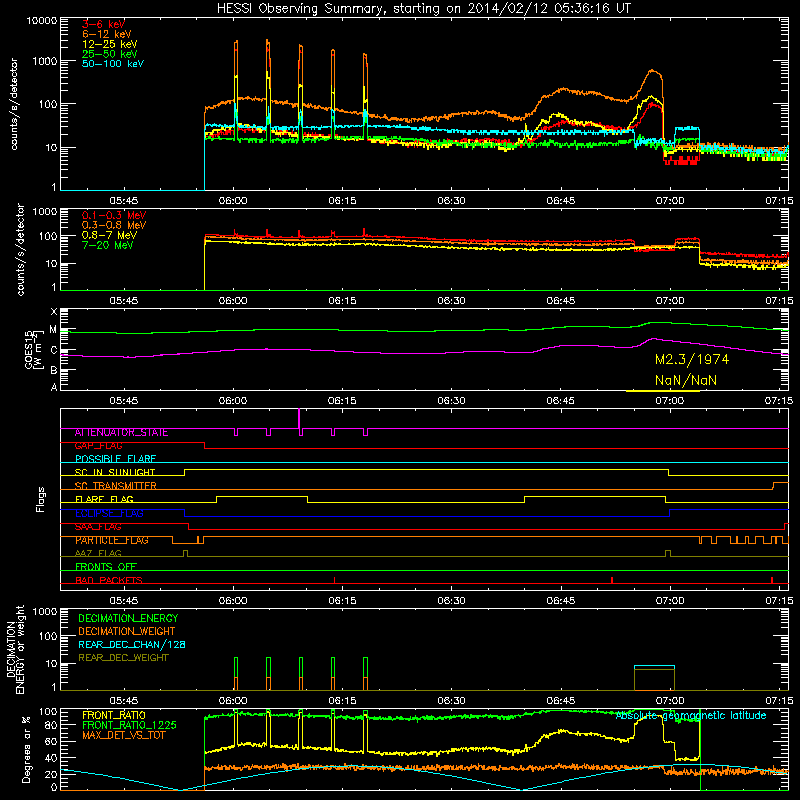Click the yellow '0.8-7 MeV' legend entry
The width and height of the screenshot is (800, 800).
pos(110,235)
